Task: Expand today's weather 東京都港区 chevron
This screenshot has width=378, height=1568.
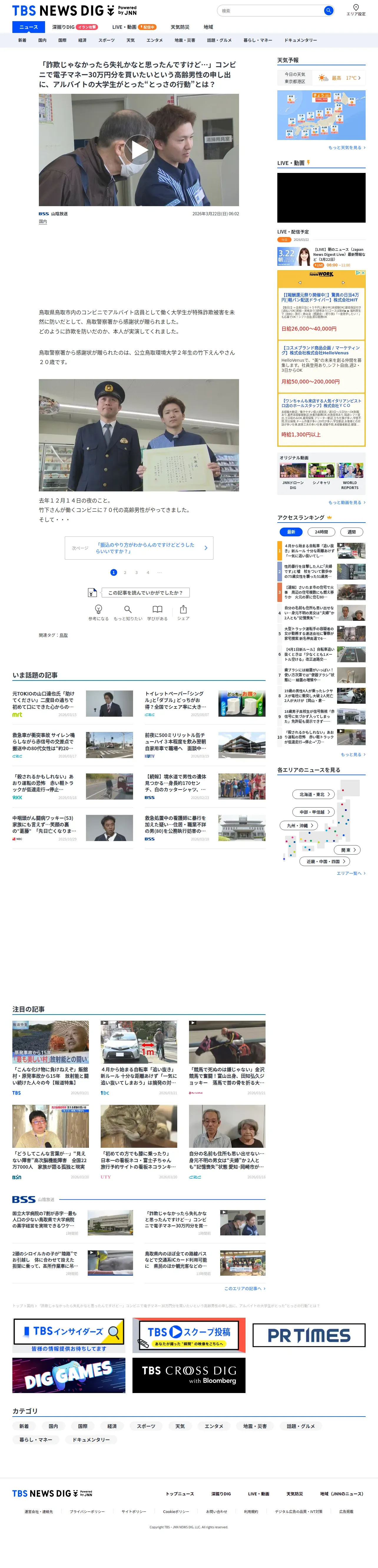Action: pos(359,78)
